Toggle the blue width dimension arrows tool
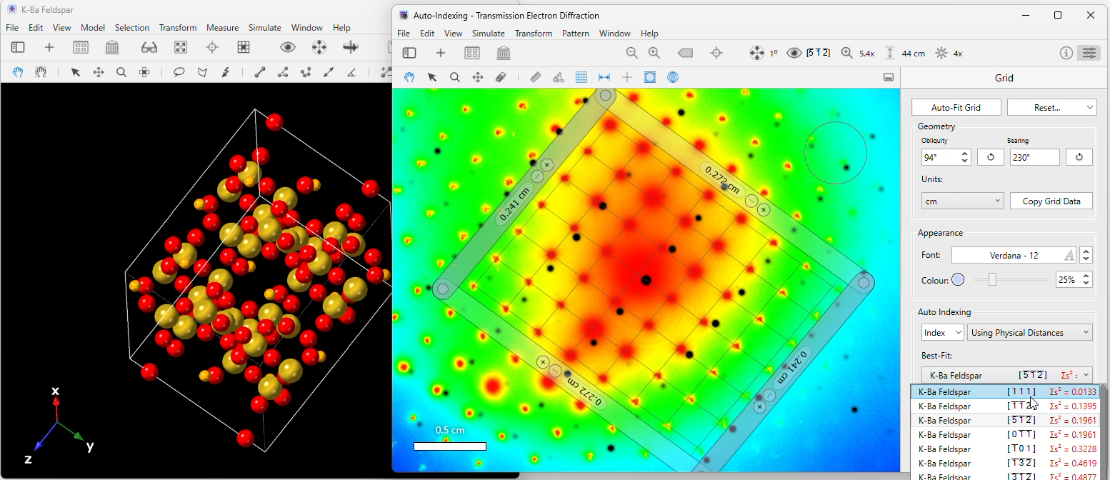Image resolution: width=1110 pixels, height=480 pixels. pyautogui.click(x=604, y=77)
